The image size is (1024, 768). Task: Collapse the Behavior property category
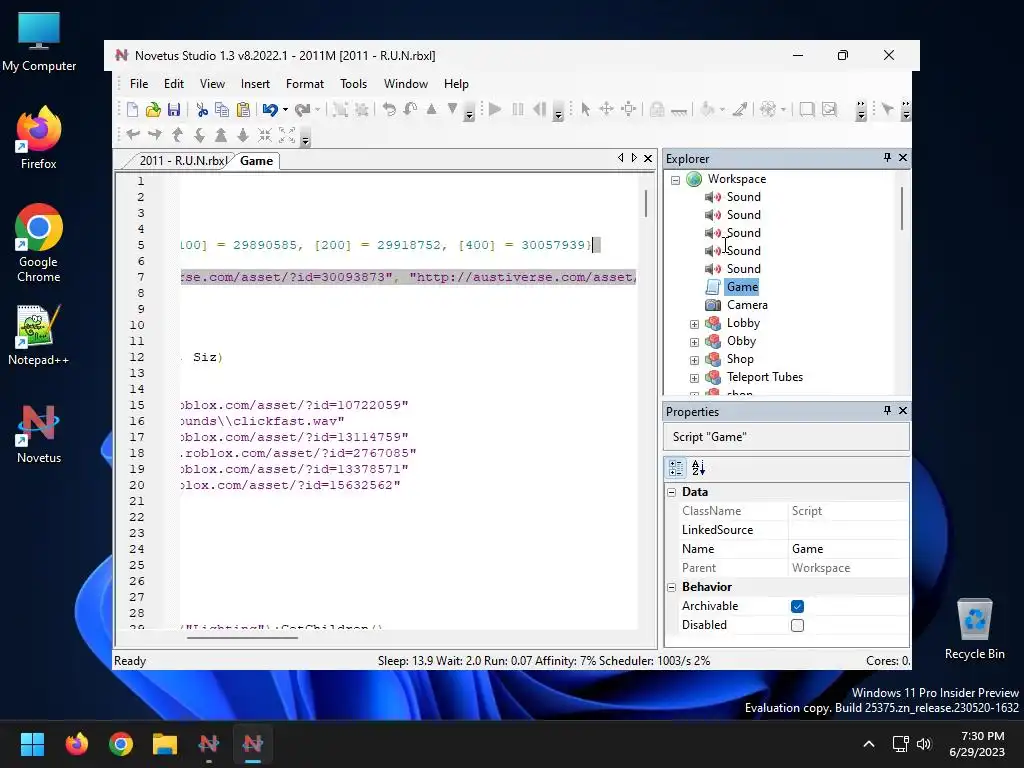(671, 587)
